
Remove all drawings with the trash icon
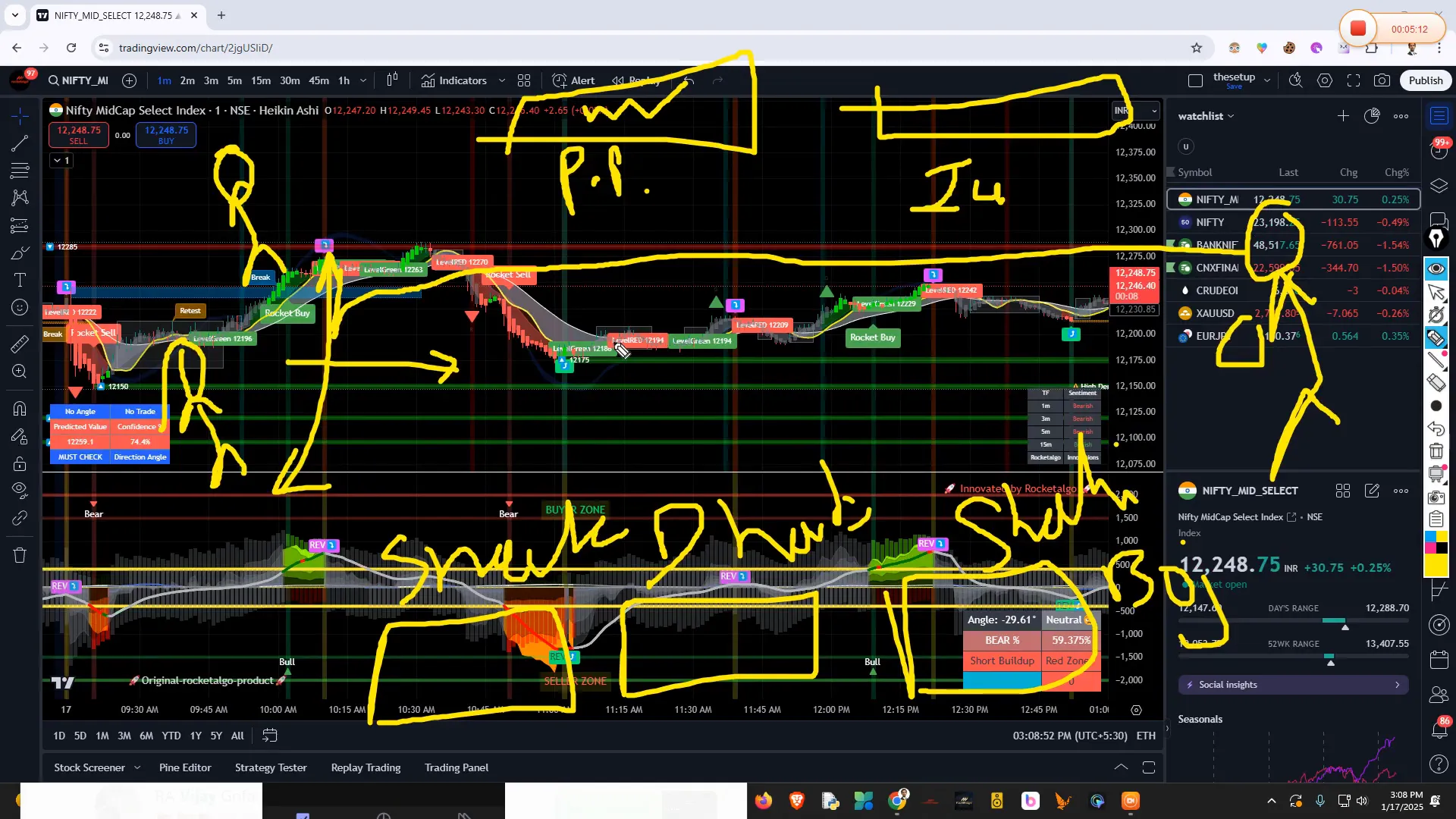click(19, 555)
